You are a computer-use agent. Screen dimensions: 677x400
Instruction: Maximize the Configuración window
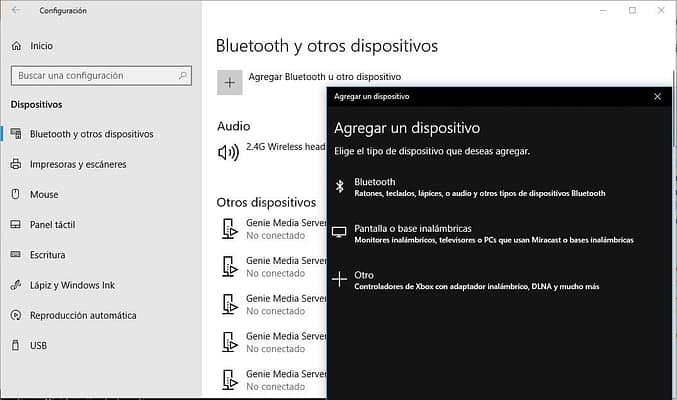(632, 10)
